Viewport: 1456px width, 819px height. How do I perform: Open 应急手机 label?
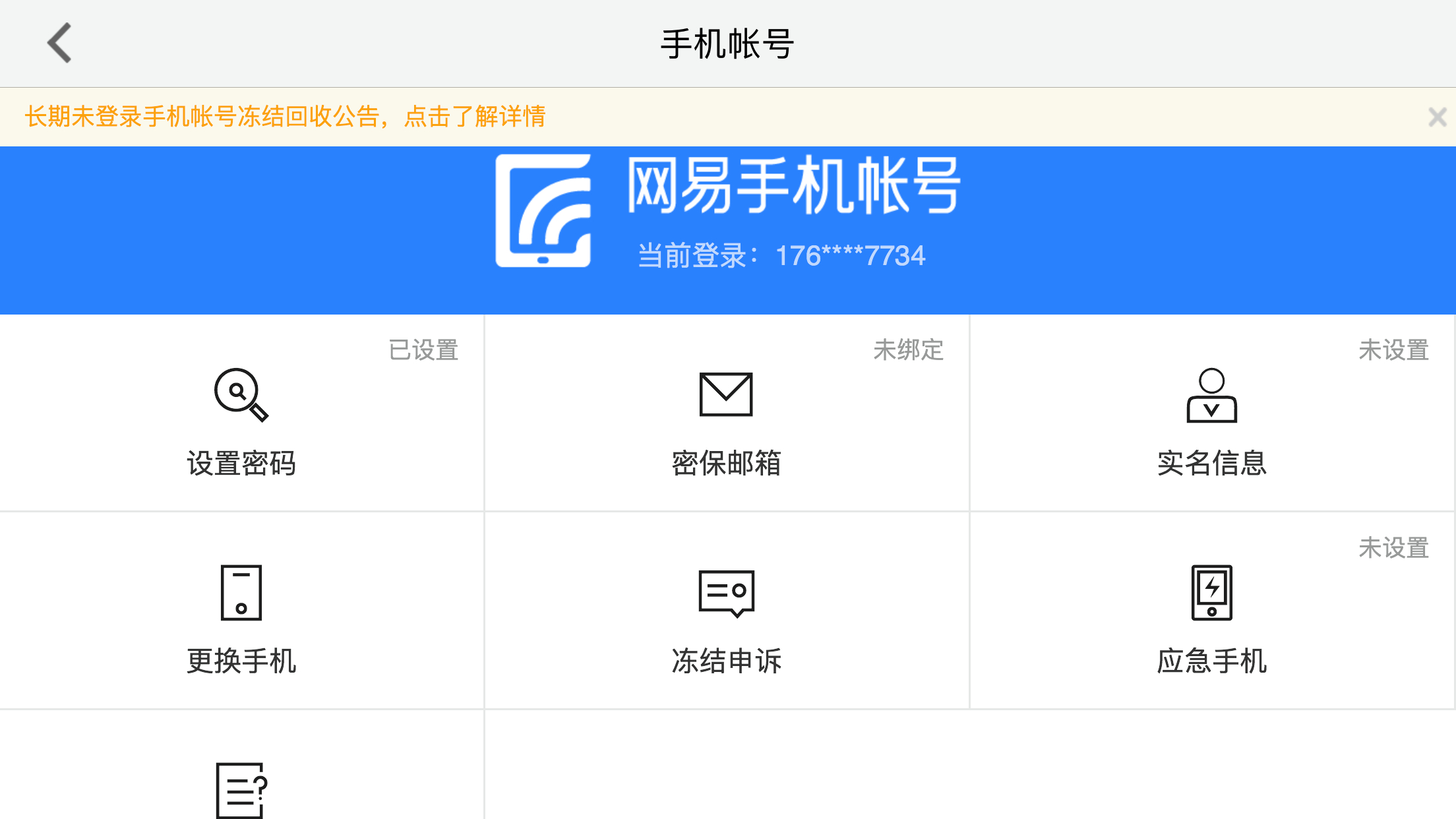(x=1211, y=661)
